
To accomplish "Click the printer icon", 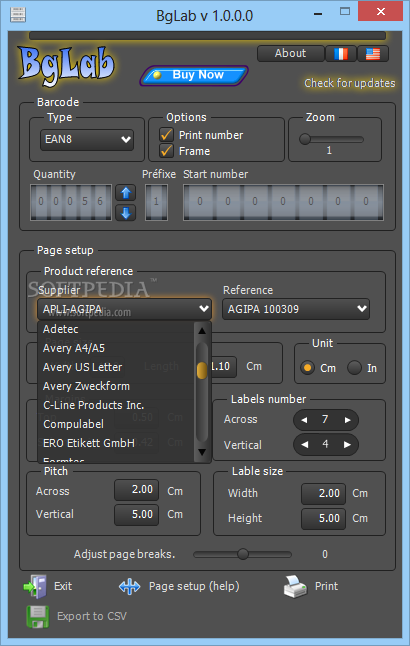I will click(295, 587).
